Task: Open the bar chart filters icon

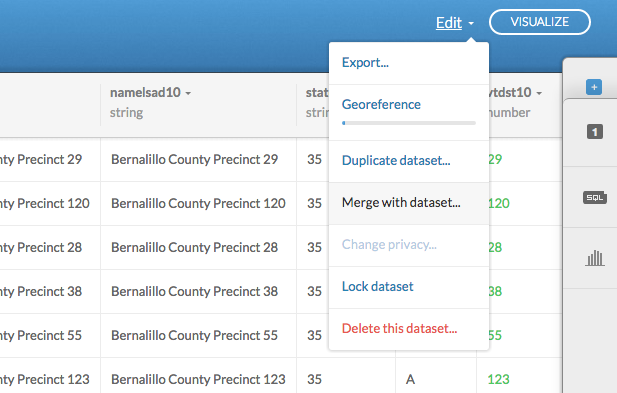Action: coord(595,258)
